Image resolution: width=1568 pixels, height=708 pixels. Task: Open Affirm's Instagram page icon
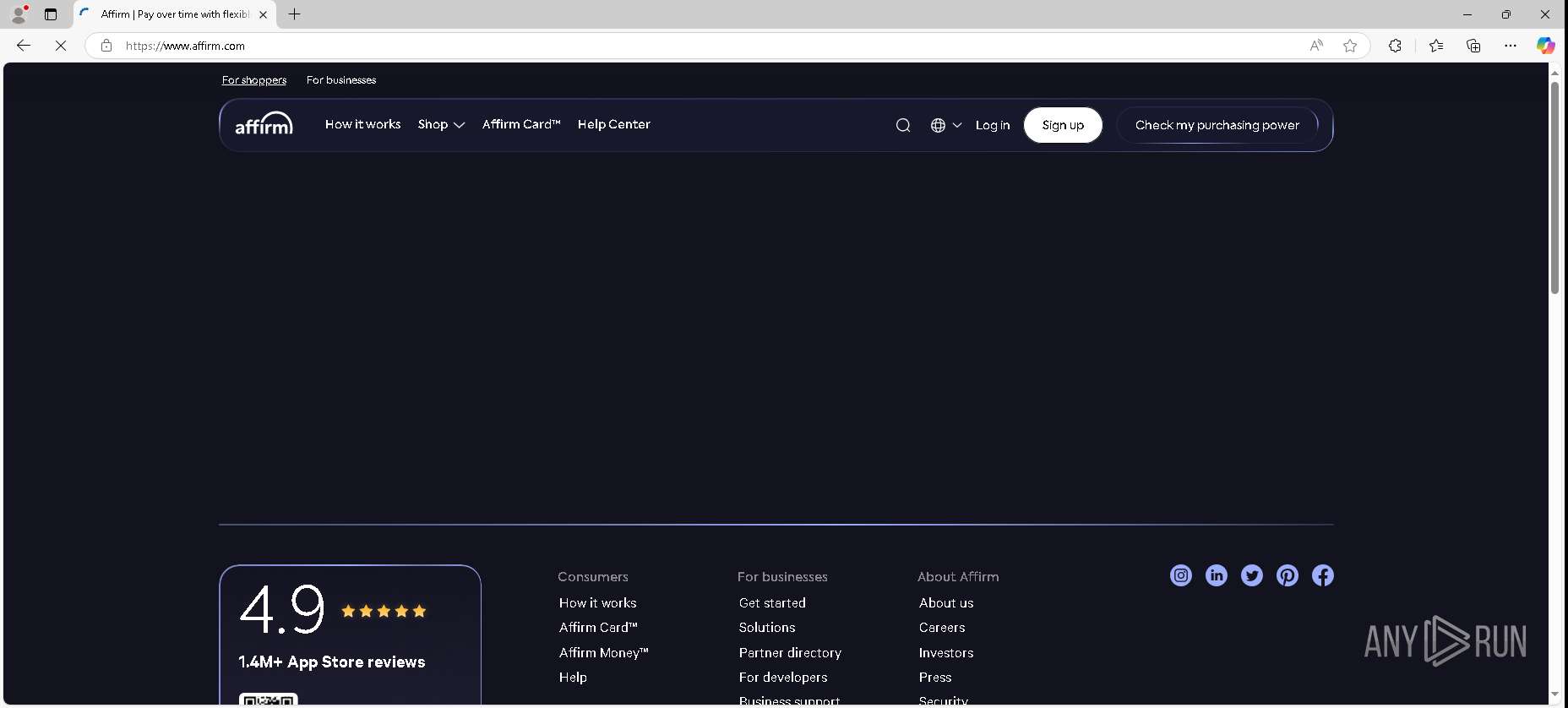coord(1181,575)
